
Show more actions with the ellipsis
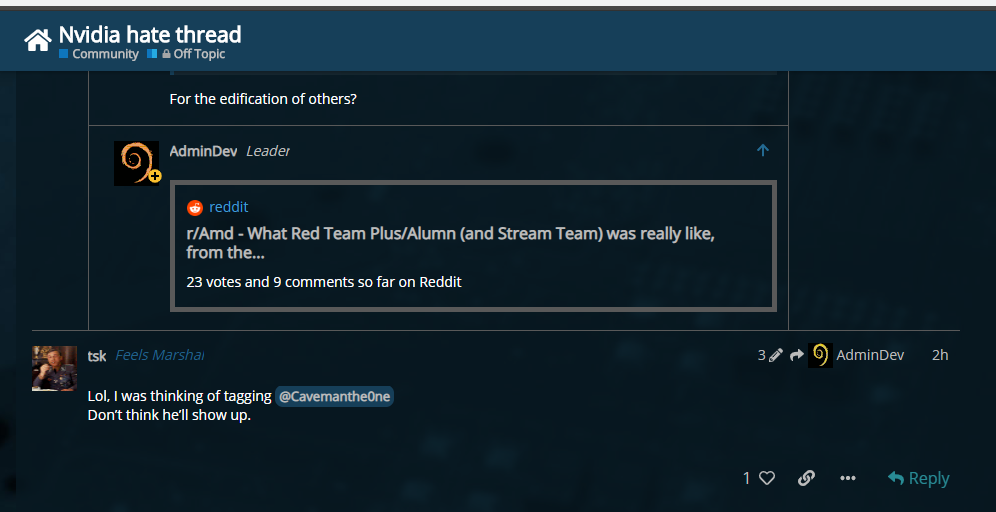[x=848, y=478]
